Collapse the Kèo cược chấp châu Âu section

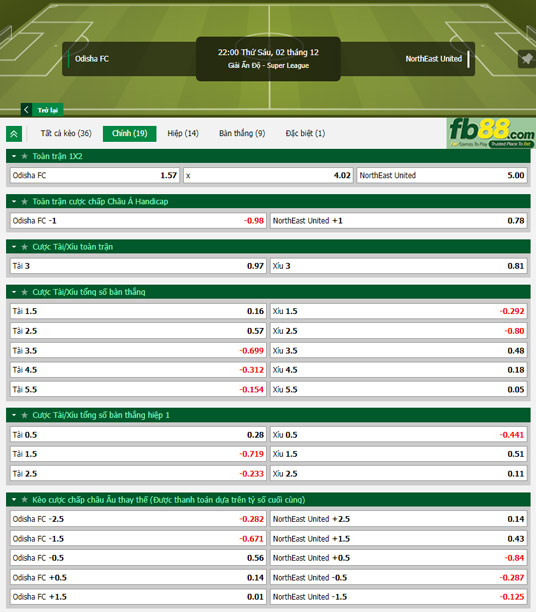(14, 500)
